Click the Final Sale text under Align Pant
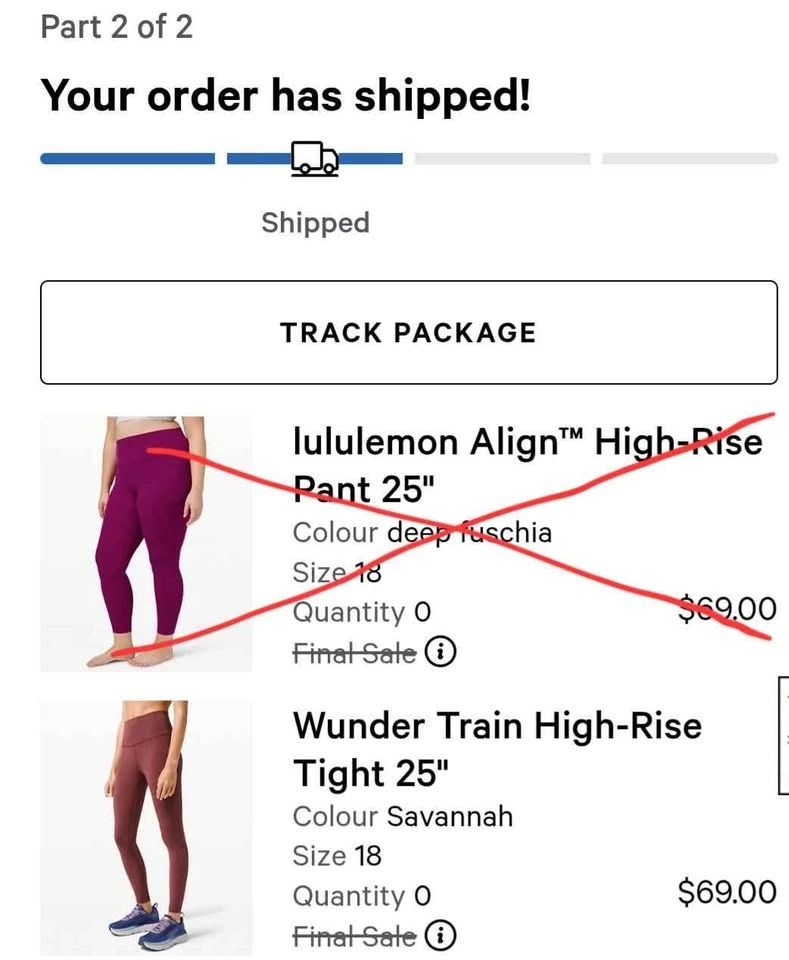The height and width of the screenshot is (960, 789). point(354,653)
